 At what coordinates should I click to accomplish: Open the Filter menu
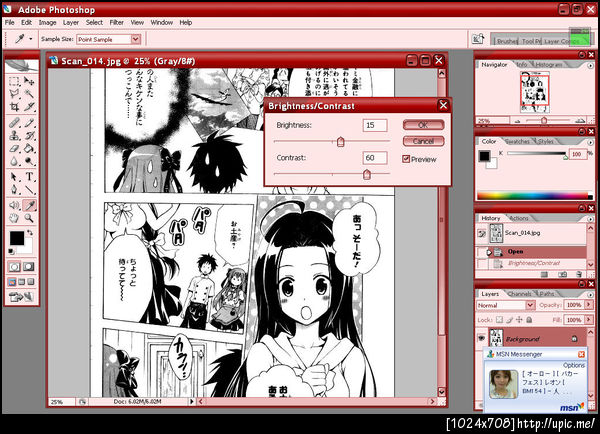pos(116,23)
